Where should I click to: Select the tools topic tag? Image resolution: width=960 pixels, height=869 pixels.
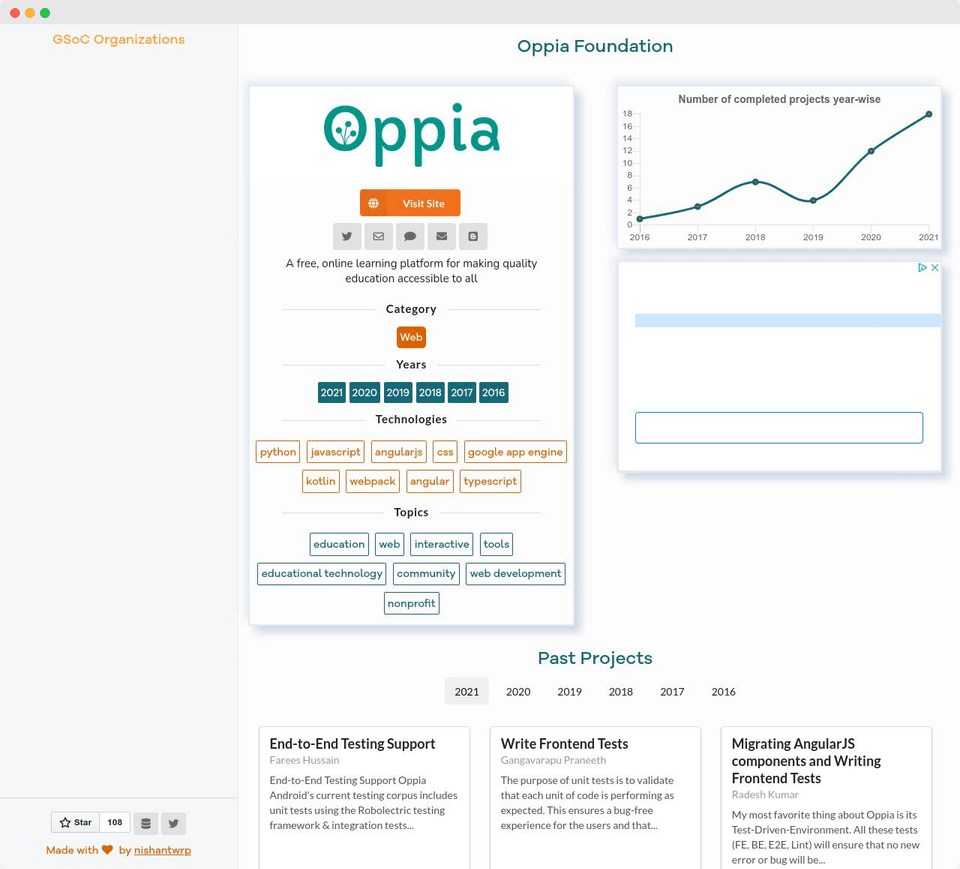497,544
